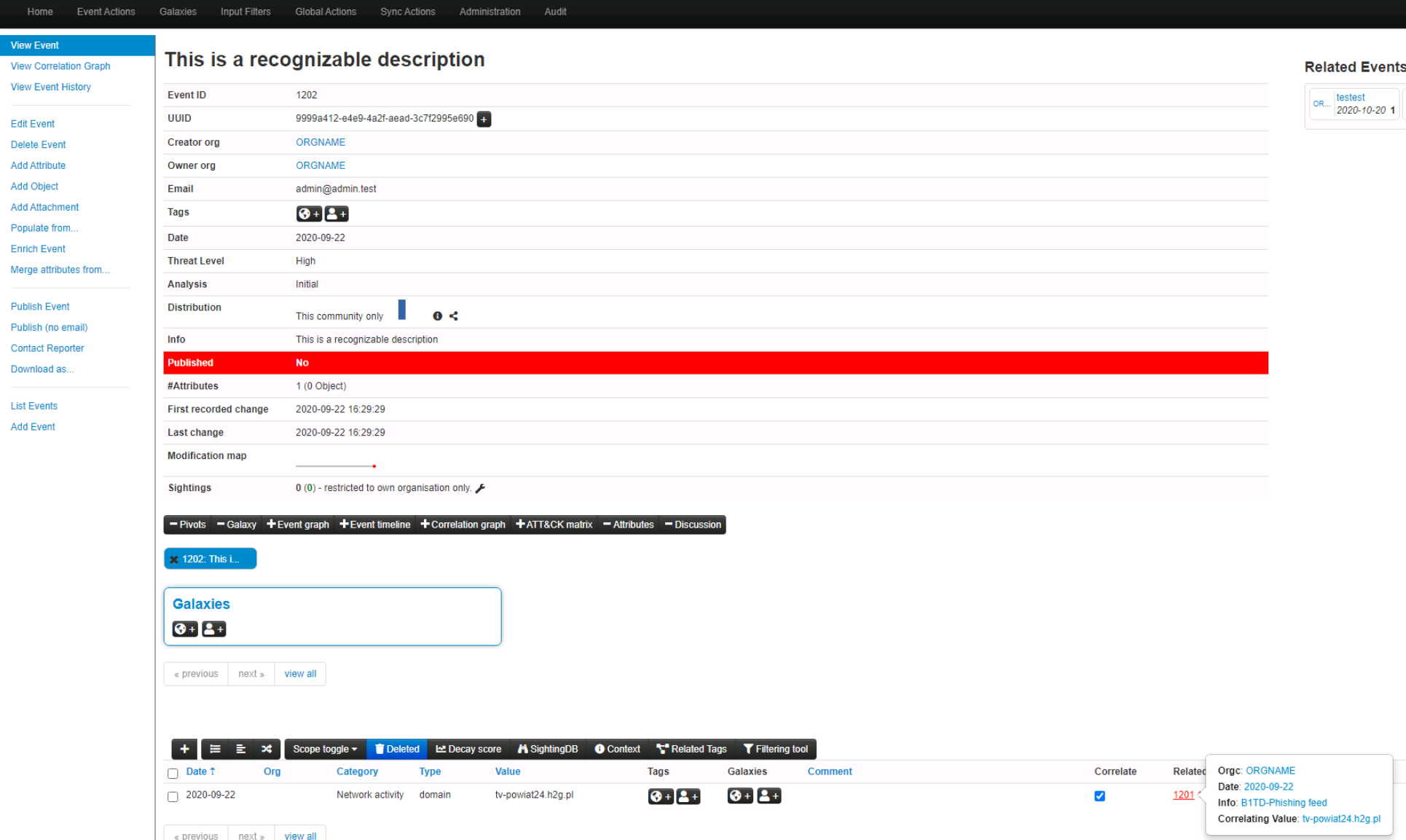Click the Publish Event sidebar link

pos(40,307)
